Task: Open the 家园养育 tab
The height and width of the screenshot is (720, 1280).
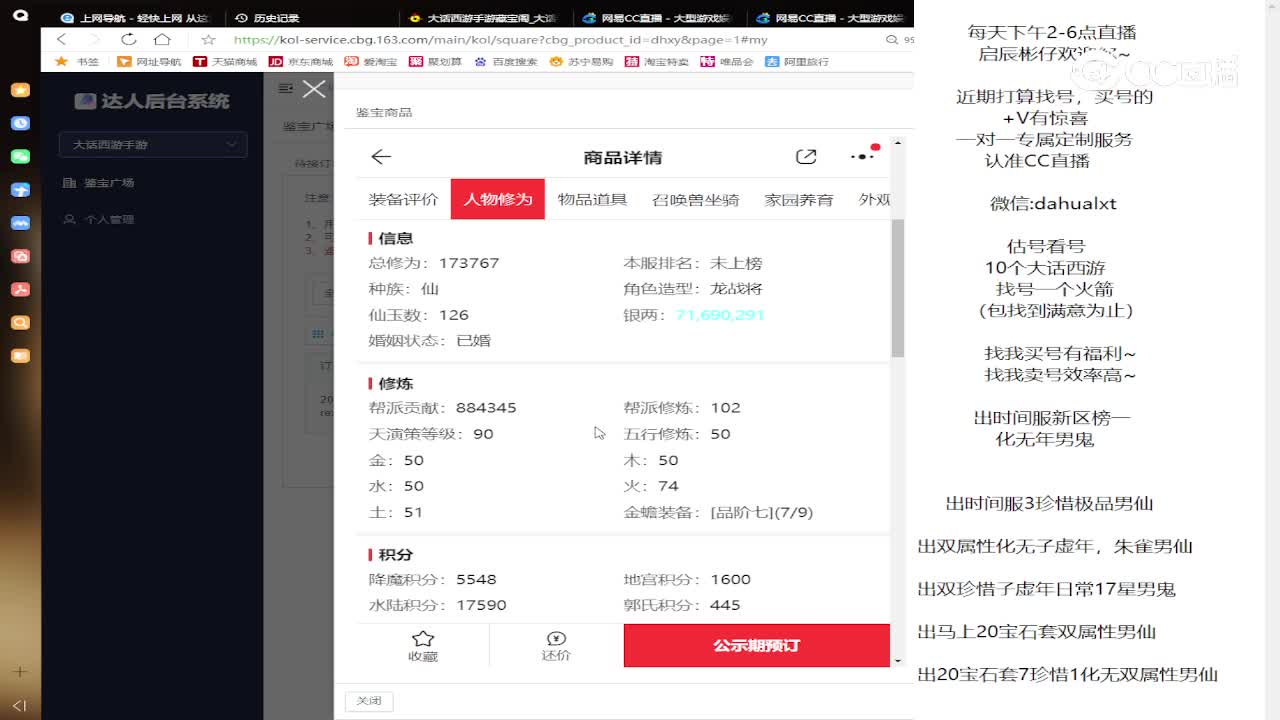Action: click(x=799, y=199)
